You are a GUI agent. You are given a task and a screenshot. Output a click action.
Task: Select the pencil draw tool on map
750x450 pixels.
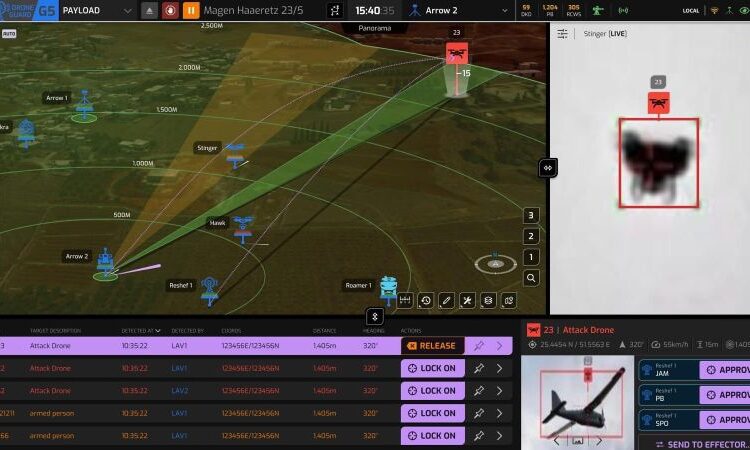[x=447, y=300]
